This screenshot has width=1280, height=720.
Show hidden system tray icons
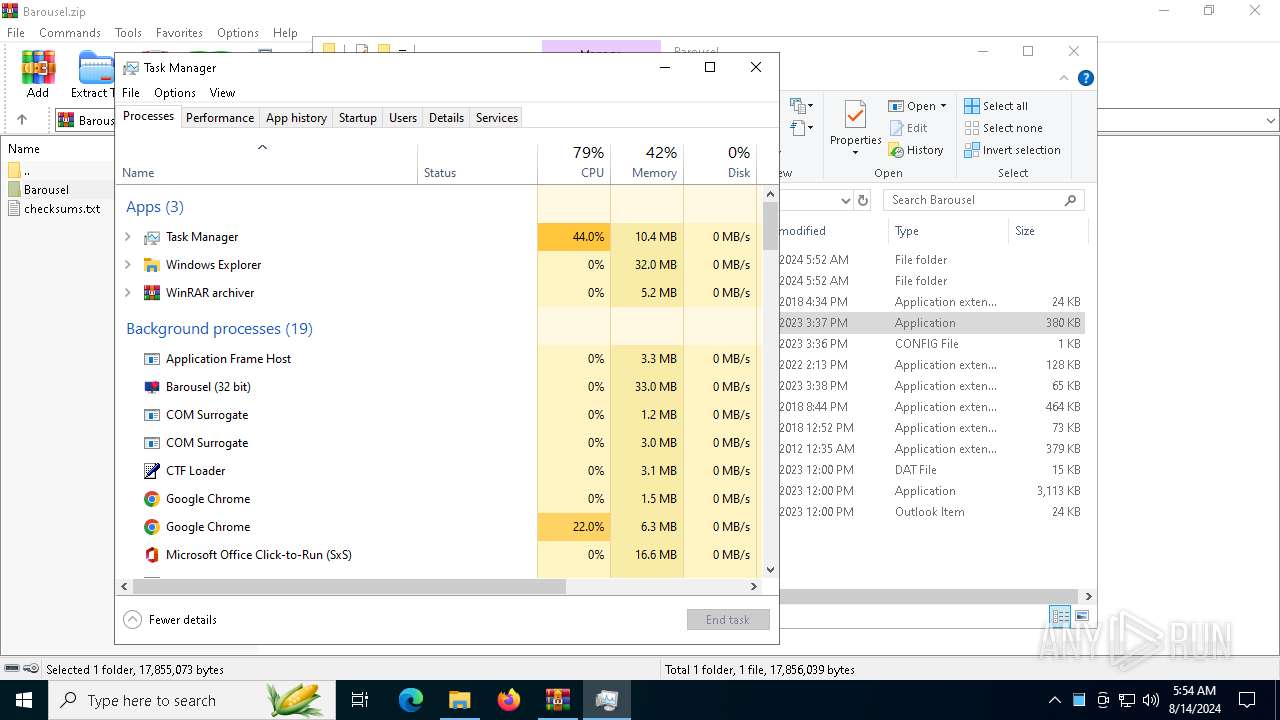click(1054, 700)
